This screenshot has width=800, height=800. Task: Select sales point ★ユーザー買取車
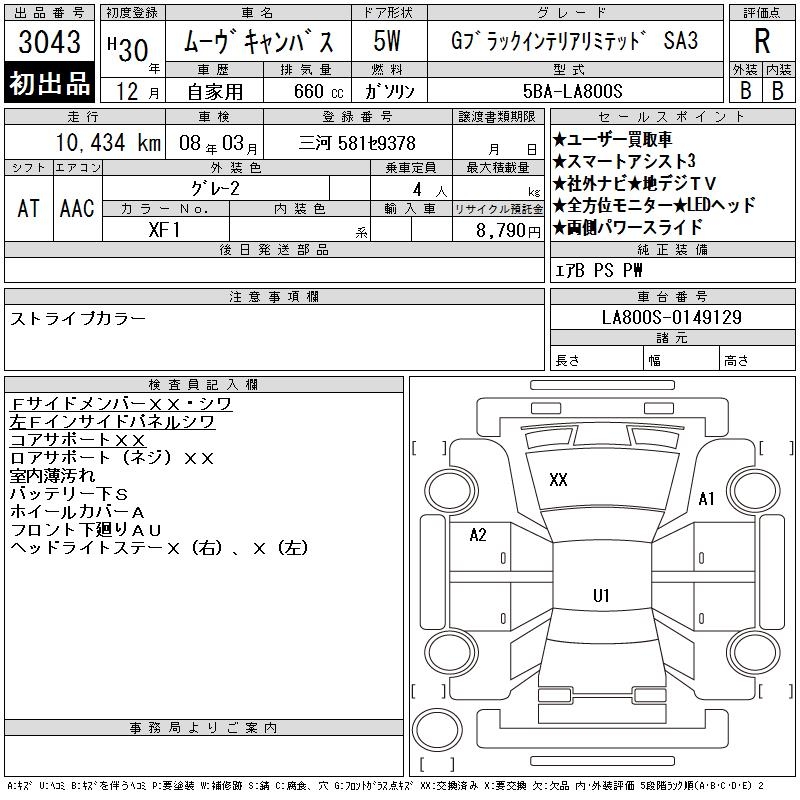click(612, 139)
